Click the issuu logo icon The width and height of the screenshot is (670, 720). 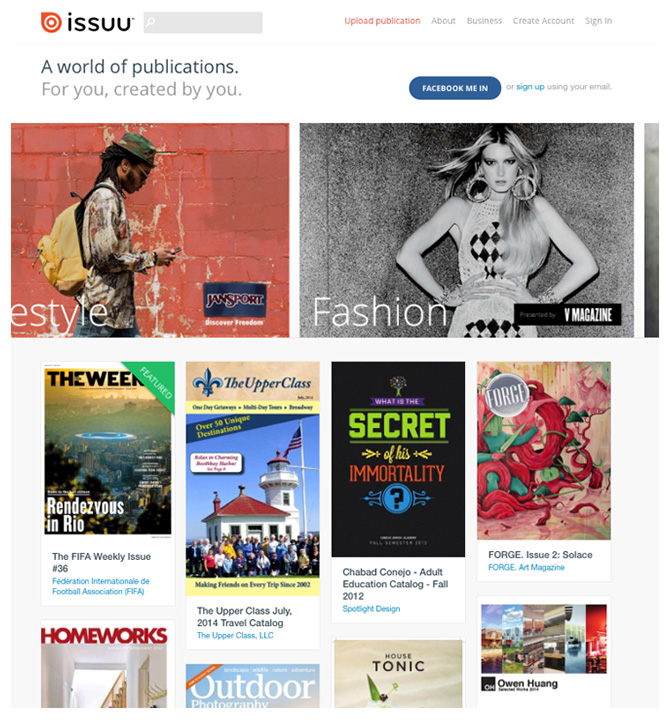pyautogui.click(x=51, y=22)
